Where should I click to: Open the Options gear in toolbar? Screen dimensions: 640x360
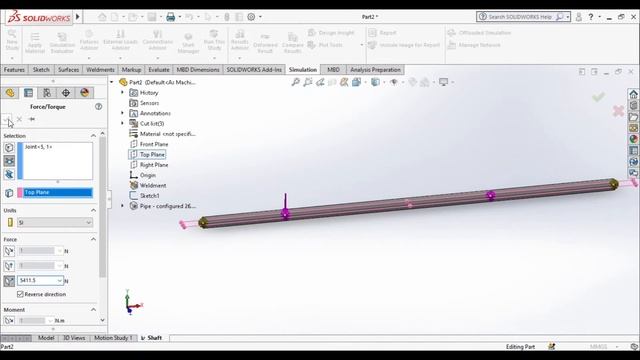click(251, 17)
